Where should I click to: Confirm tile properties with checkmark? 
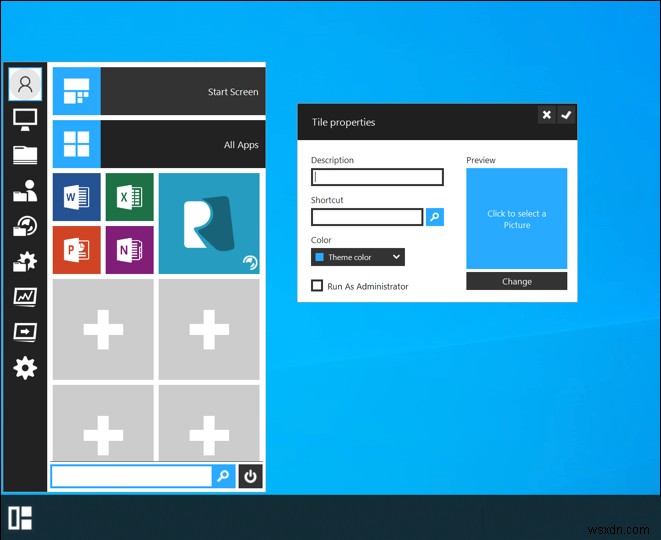[x=566, y=115]
